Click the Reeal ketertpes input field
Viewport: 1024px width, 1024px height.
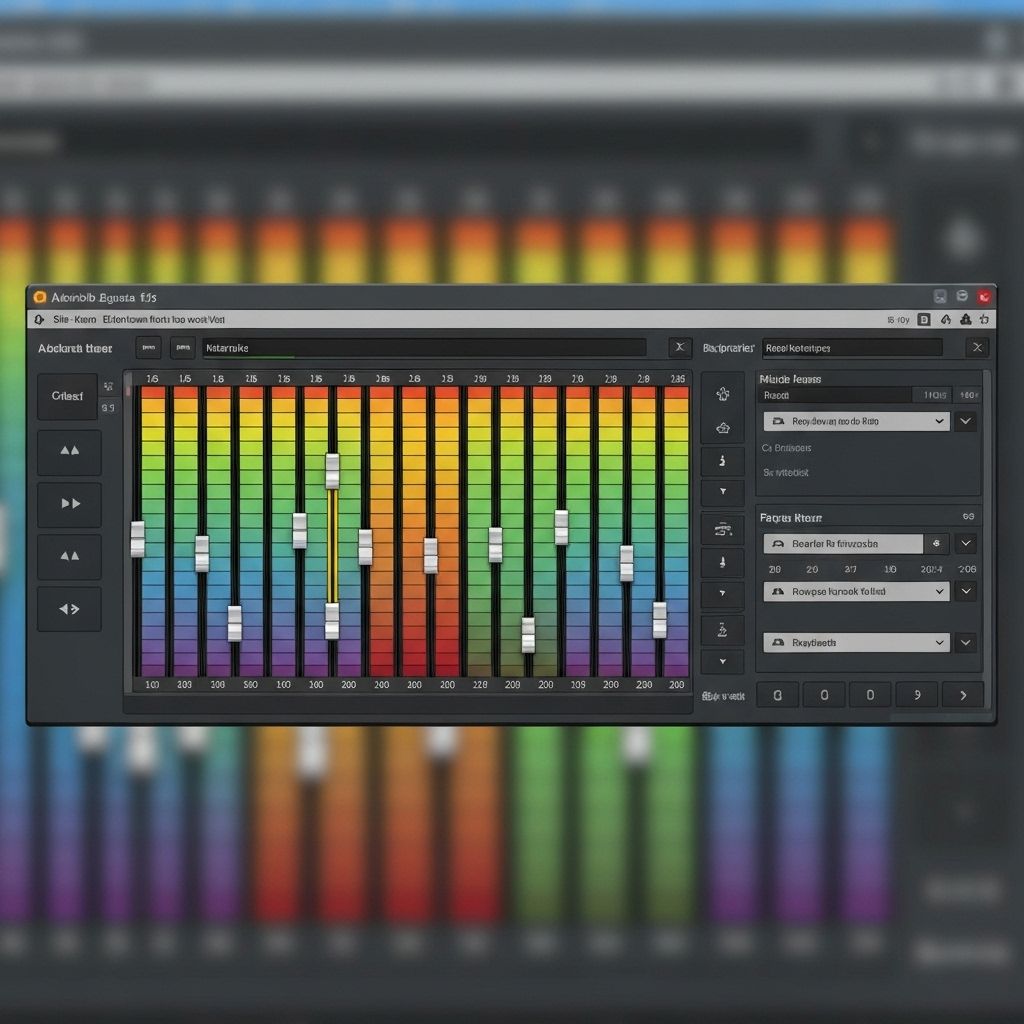tap(851, 348)
